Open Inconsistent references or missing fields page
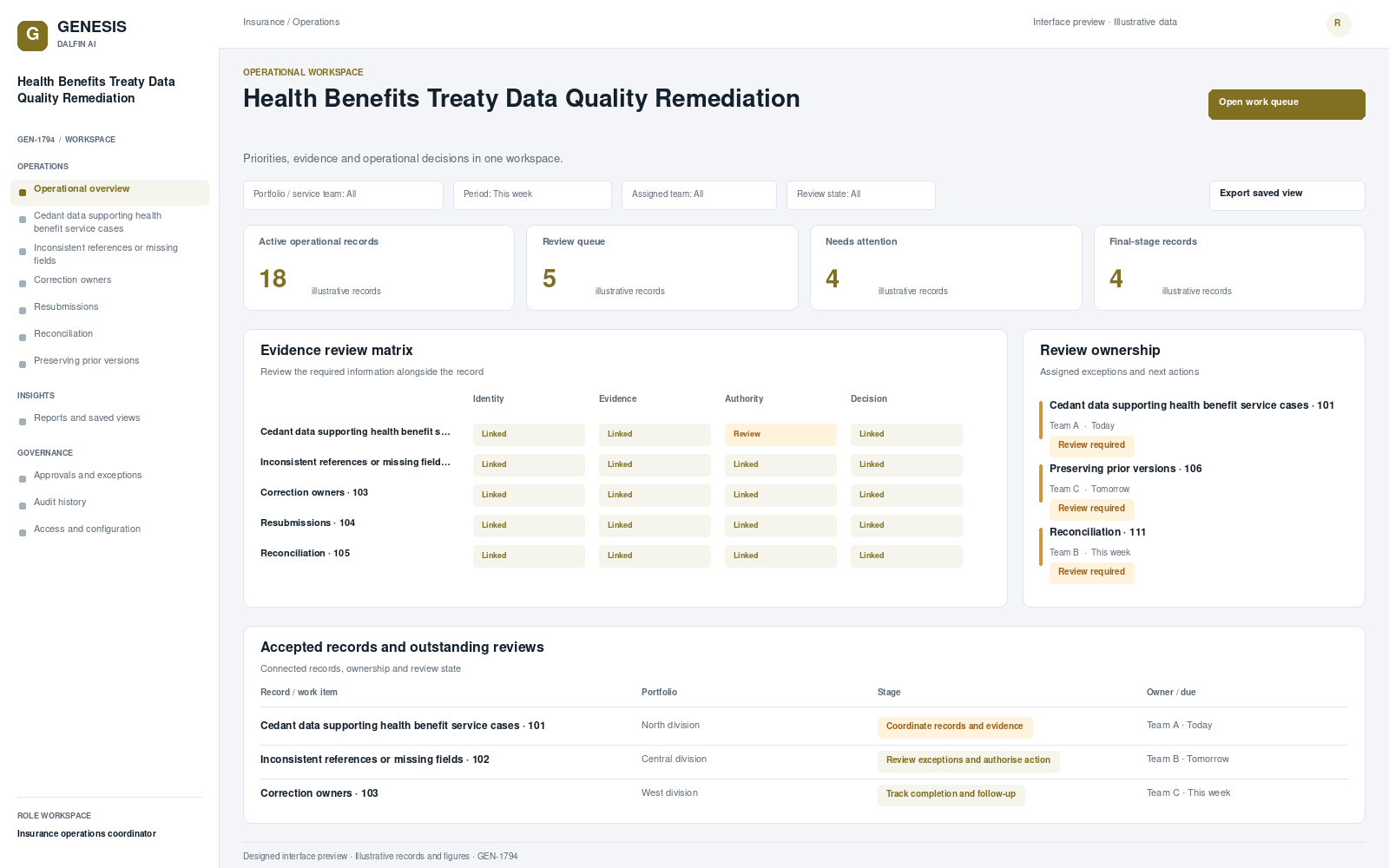This screenshot has width=1389, height=868. tap(109, 254)
